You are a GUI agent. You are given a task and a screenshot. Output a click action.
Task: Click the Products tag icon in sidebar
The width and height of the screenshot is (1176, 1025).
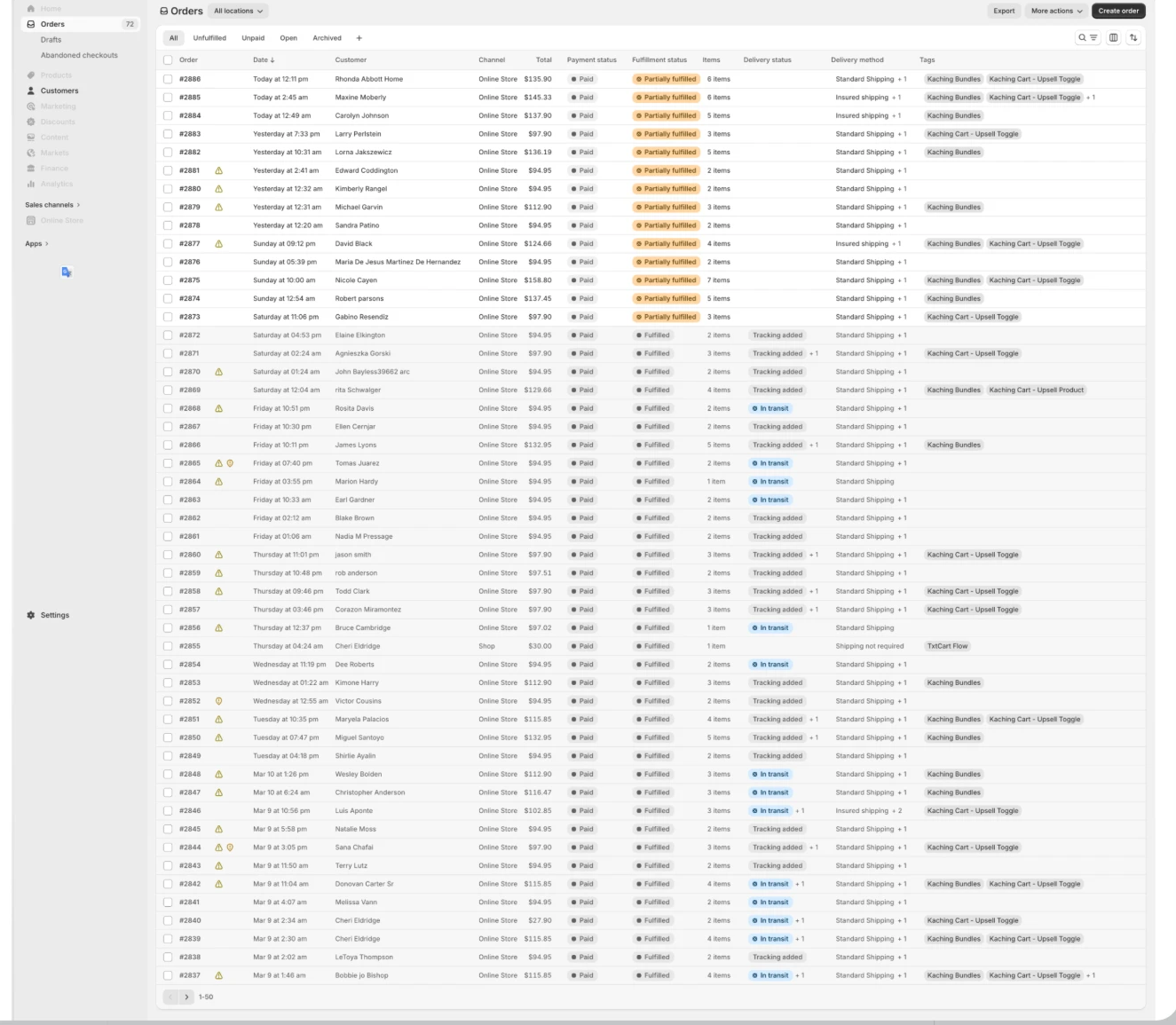pos(31,75)
